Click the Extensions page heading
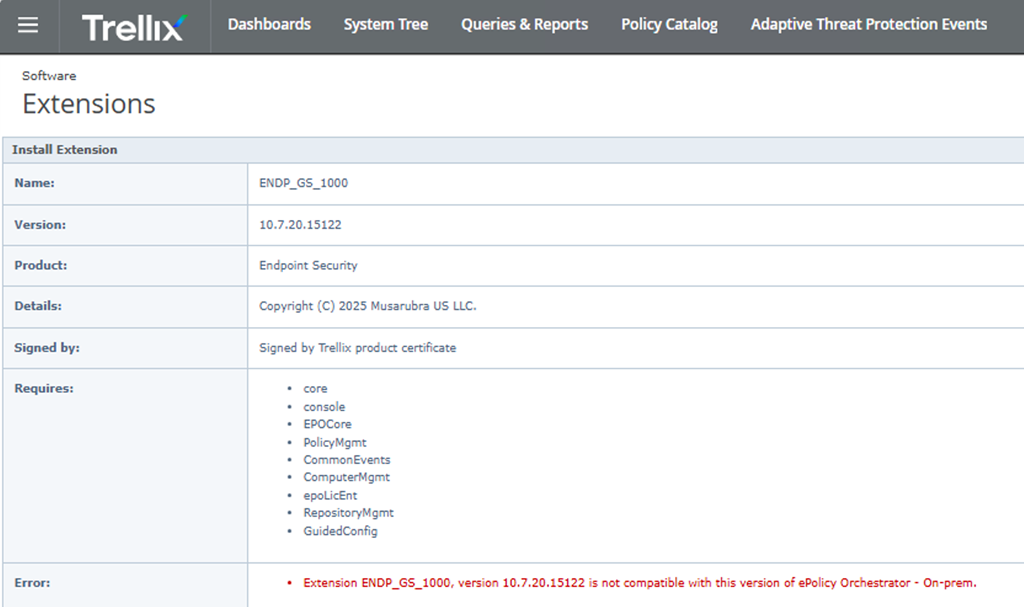 point(89,104)
